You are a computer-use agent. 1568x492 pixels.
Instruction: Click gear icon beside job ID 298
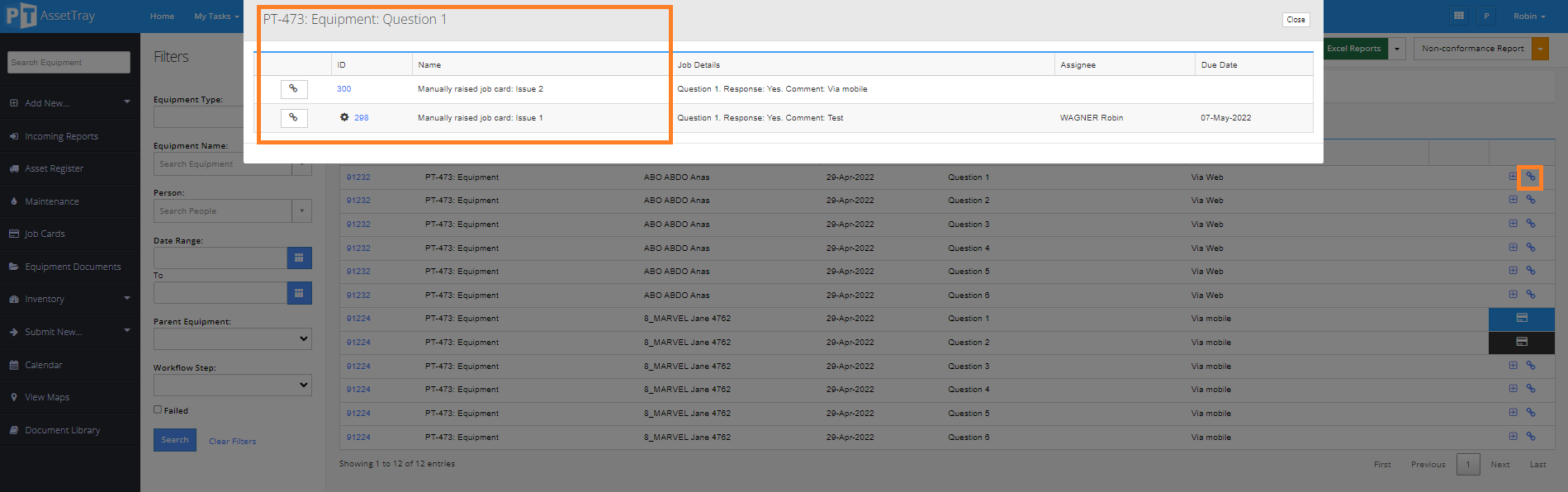pos(344,117)
